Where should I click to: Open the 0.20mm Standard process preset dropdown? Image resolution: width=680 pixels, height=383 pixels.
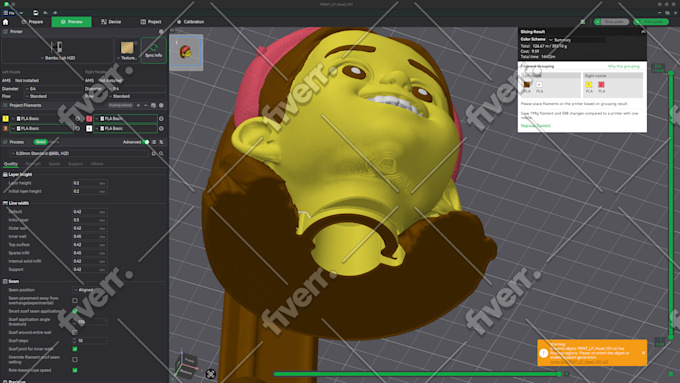(79, 154)
